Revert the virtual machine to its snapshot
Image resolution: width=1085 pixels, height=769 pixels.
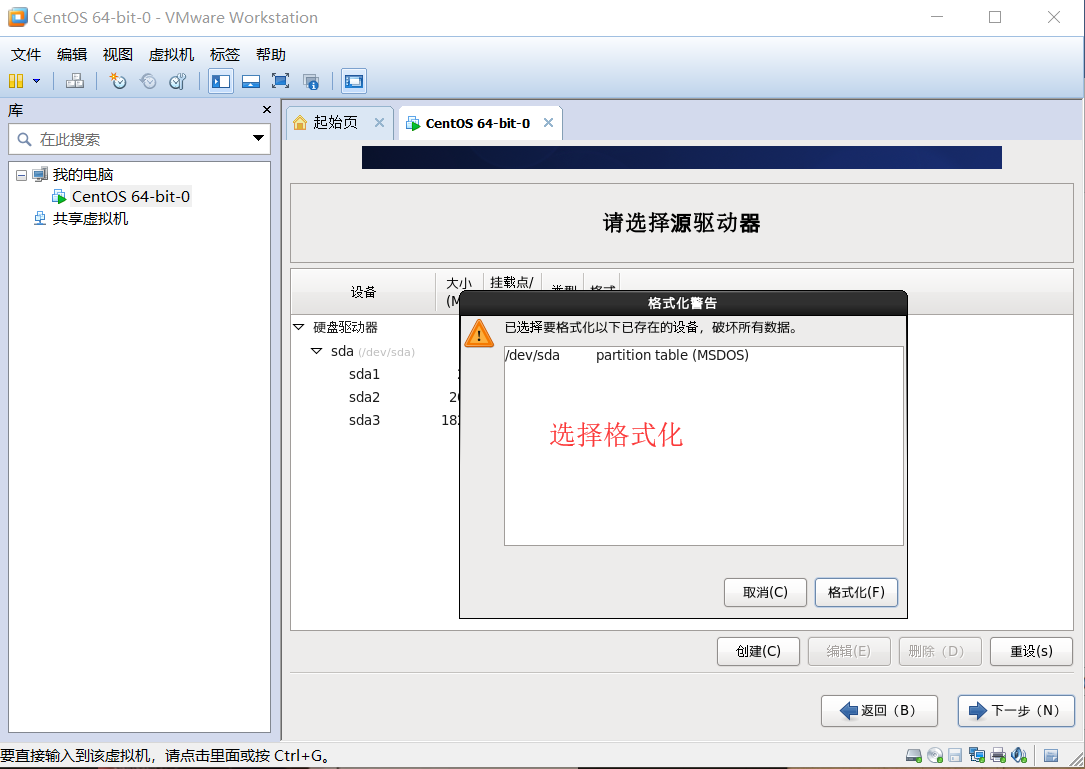(x=148, y=82)
